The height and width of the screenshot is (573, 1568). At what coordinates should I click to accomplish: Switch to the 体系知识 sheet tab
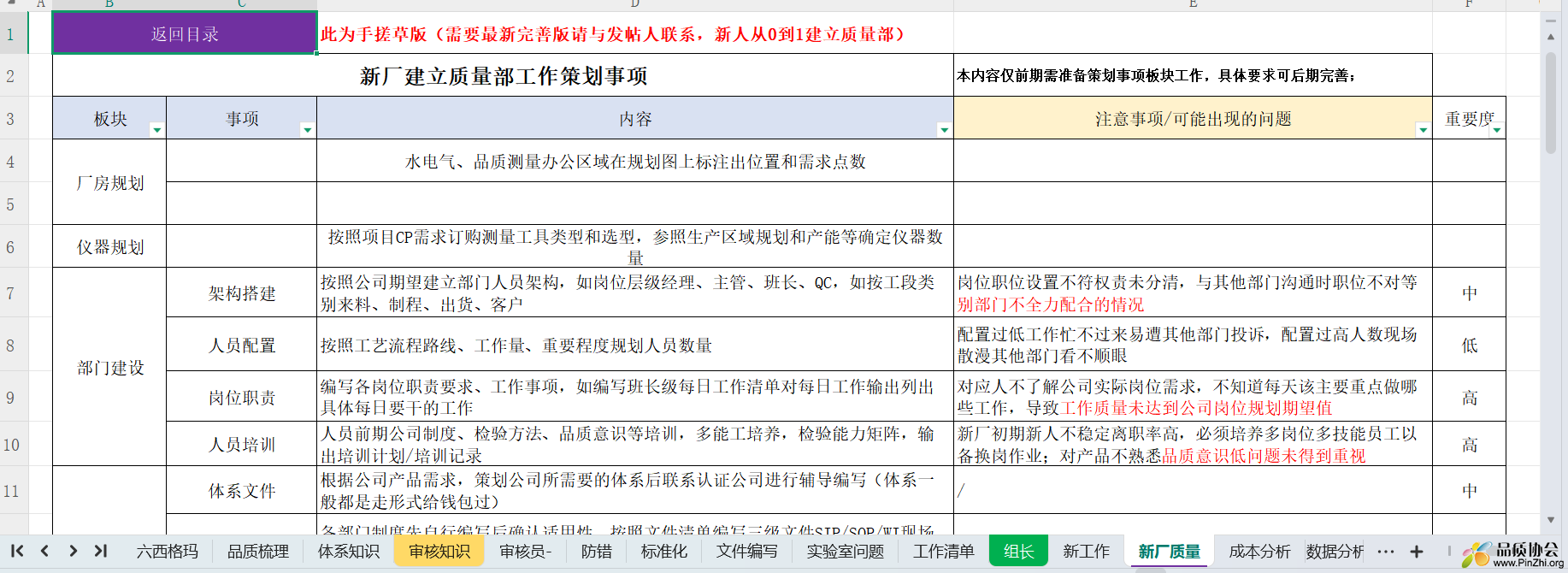click(x=349, y=552)
